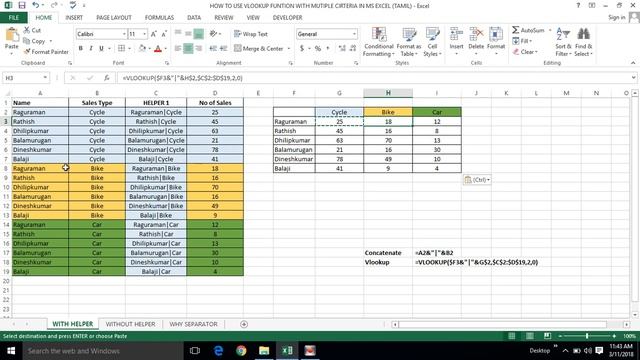This screenshot has height=360, width=640.
Task: Click the zoom slider handle
Action: (x=587, y=336)
